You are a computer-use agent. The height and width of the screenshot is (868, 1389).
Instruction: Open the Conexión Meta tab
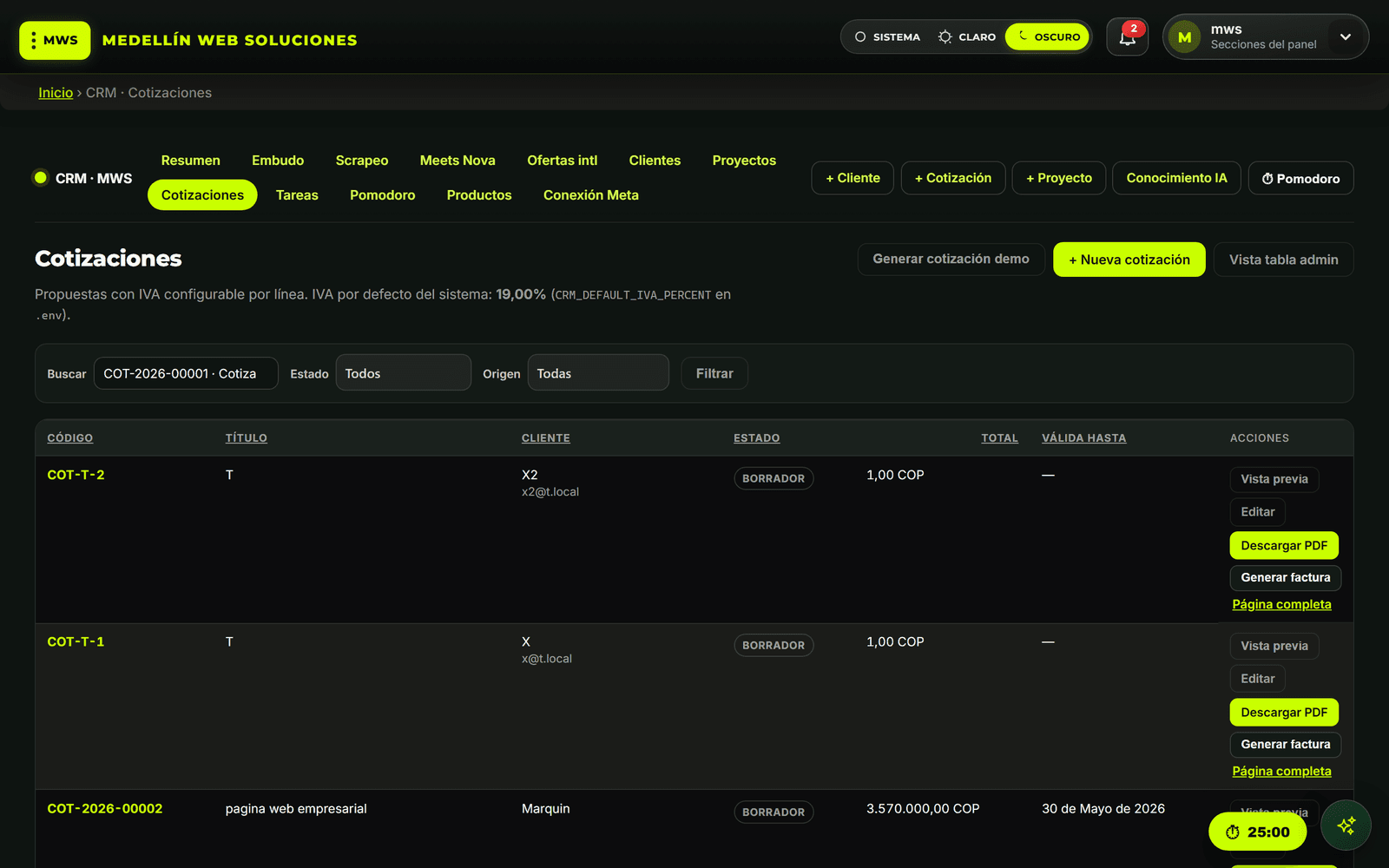(591, 195)
